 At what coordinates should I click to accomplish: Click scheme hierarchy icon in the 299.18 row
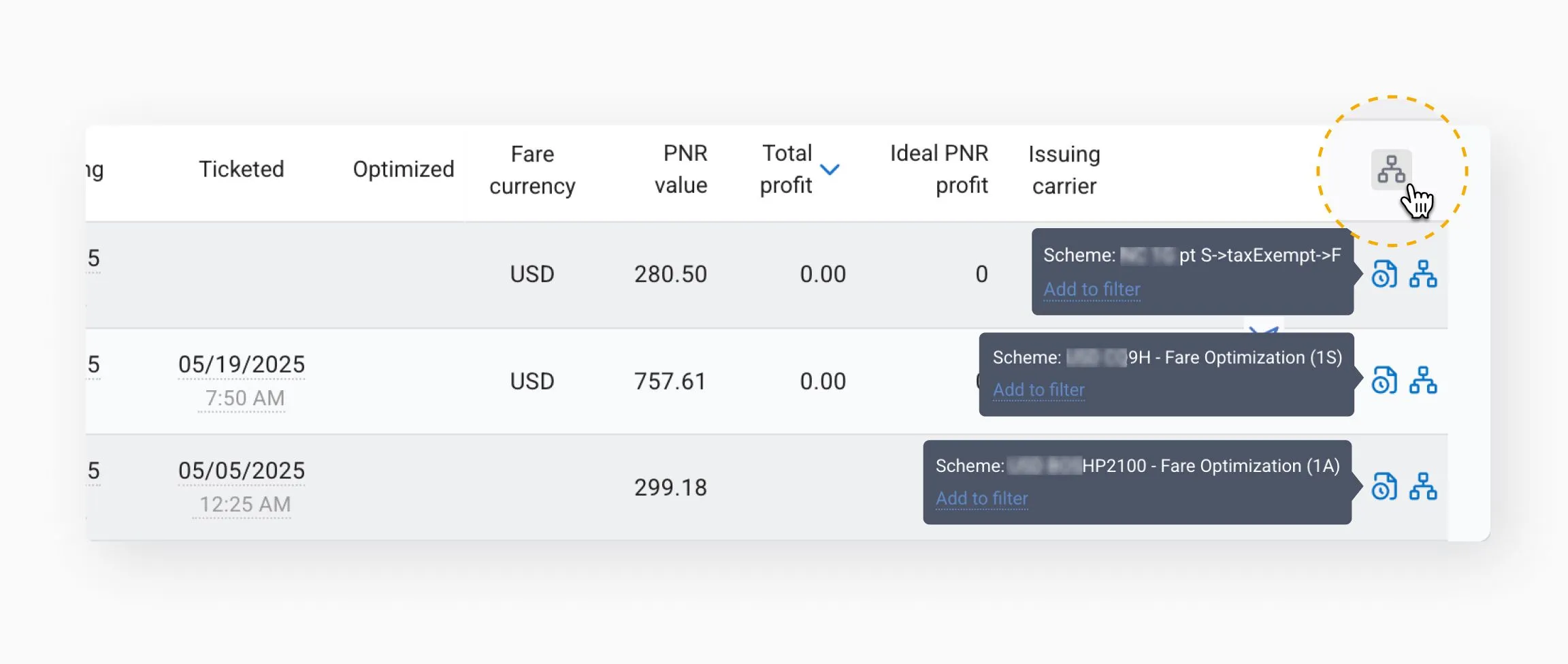pos(1423,487)
